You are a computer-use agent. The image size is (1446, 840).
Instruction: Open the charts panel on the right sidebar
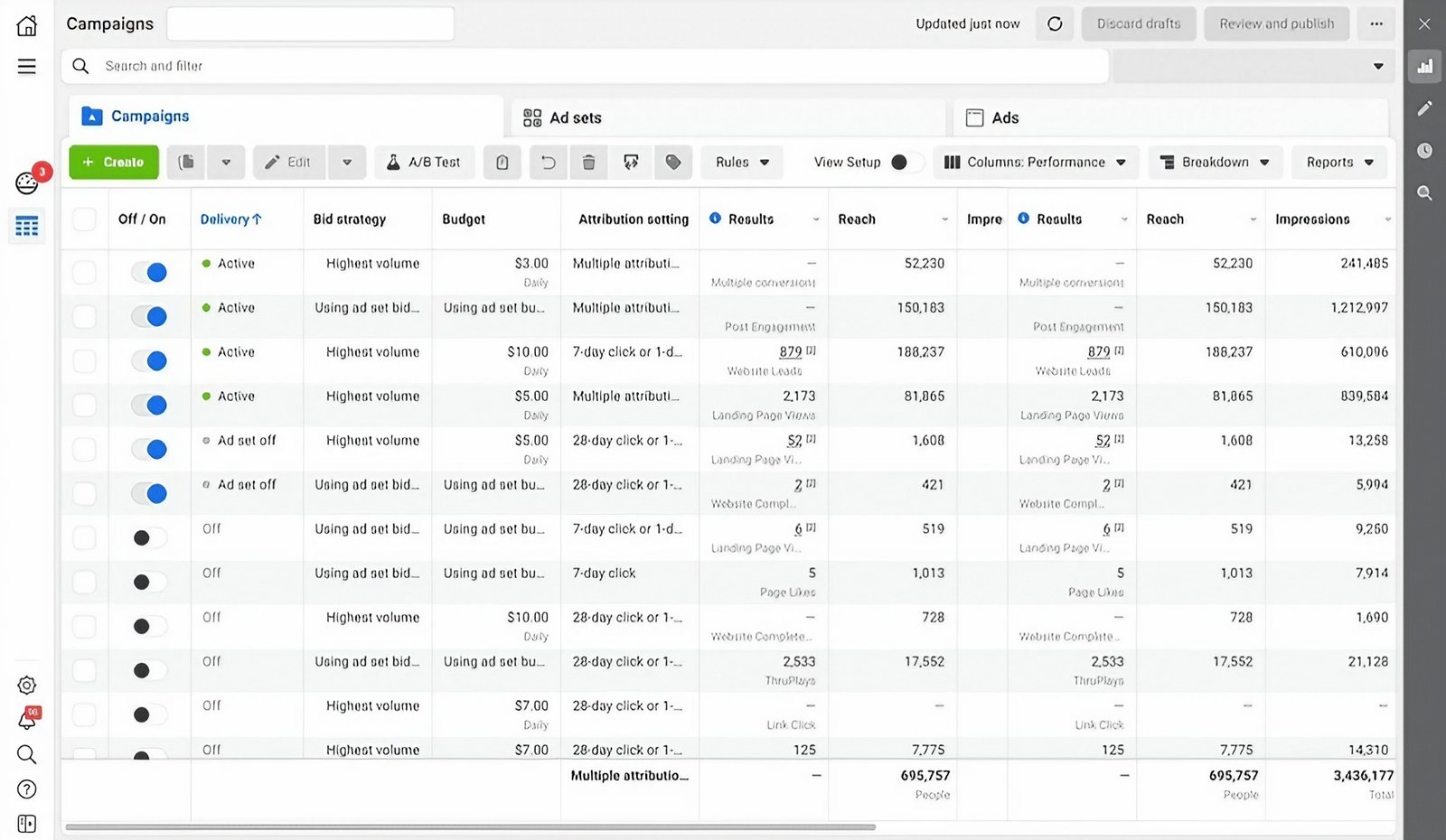(1424, 66)
